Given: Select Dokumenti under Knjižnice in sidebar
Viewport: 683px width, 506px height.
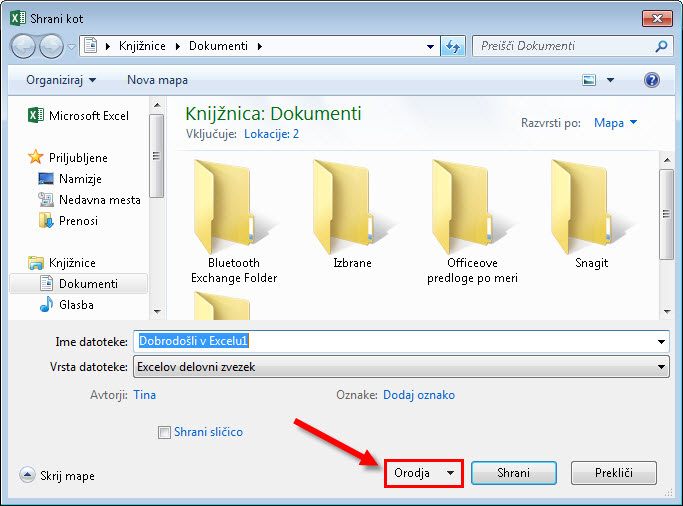Looking at the screenshot, I should [79, 283].
